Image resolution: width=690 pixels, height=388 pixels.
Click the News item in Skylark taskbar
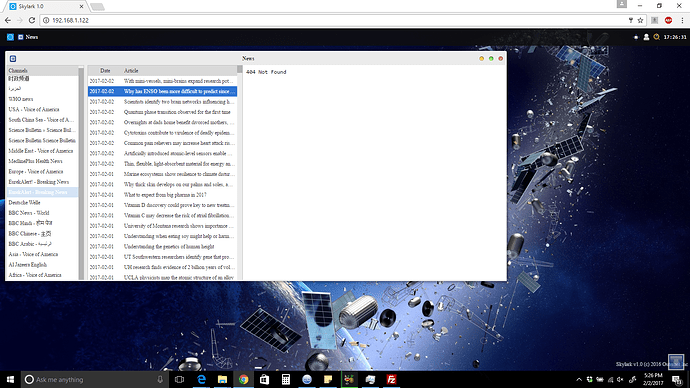pyautogui.click(x=28, y=37)
